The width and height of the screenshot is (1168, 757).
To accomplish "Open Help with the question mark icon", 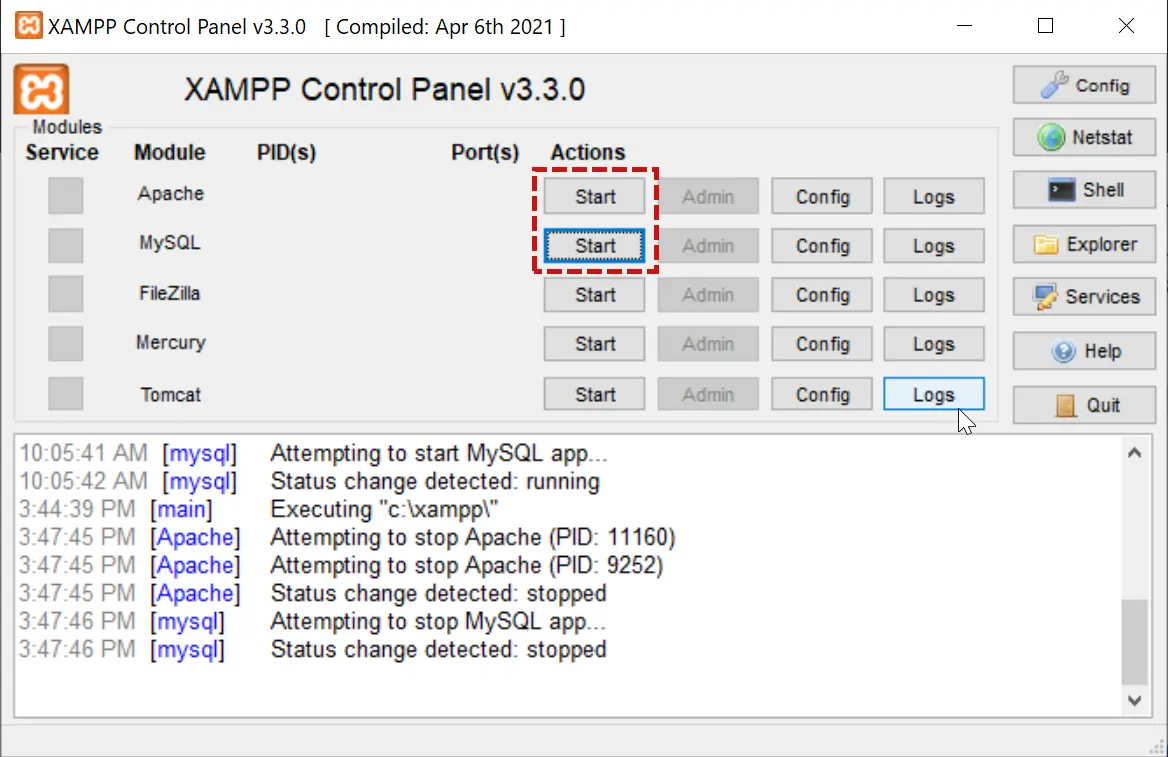I will (x=1084, y=351).
